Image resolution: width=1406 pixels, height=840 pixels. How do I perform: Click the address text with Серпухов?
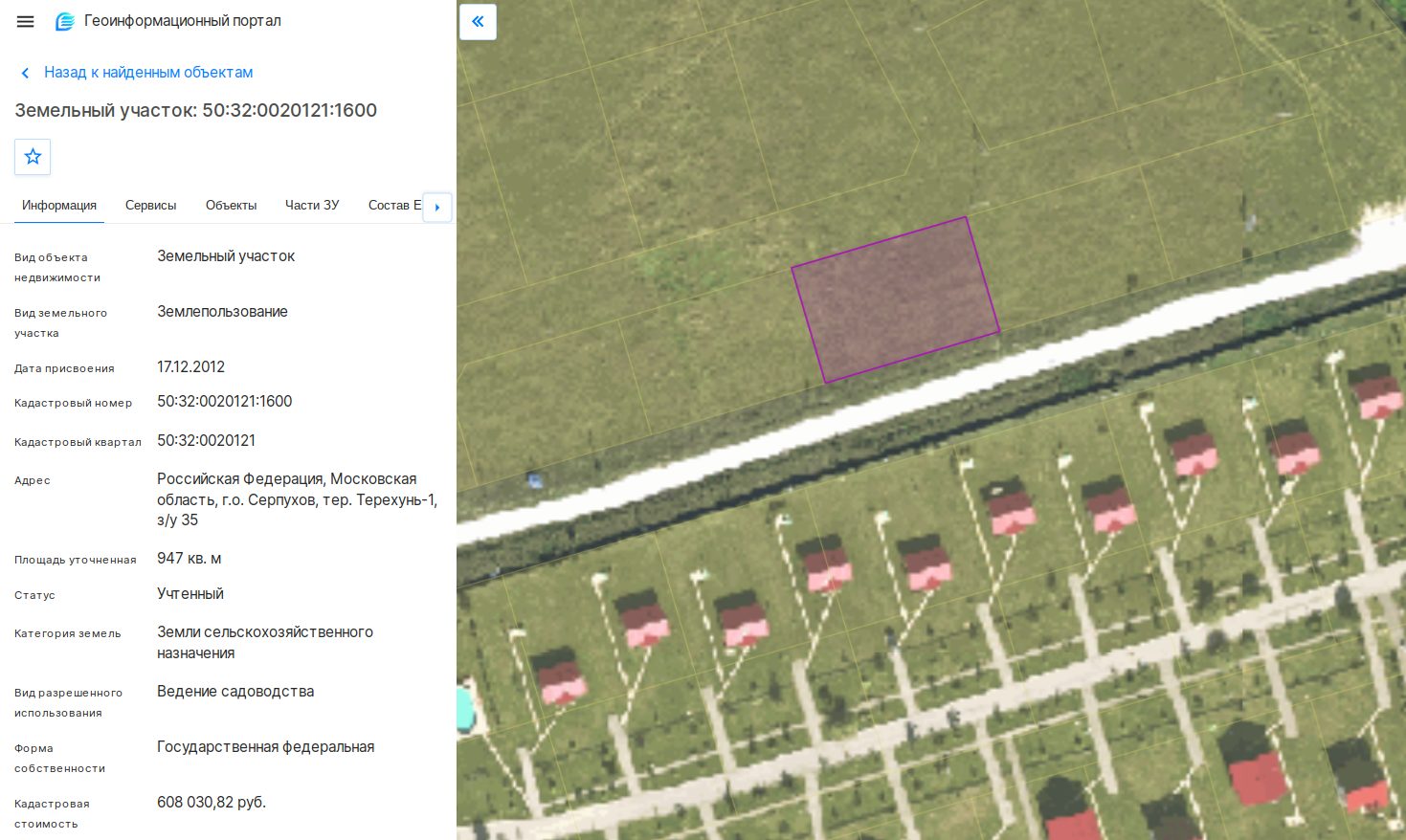pos(297,499)
